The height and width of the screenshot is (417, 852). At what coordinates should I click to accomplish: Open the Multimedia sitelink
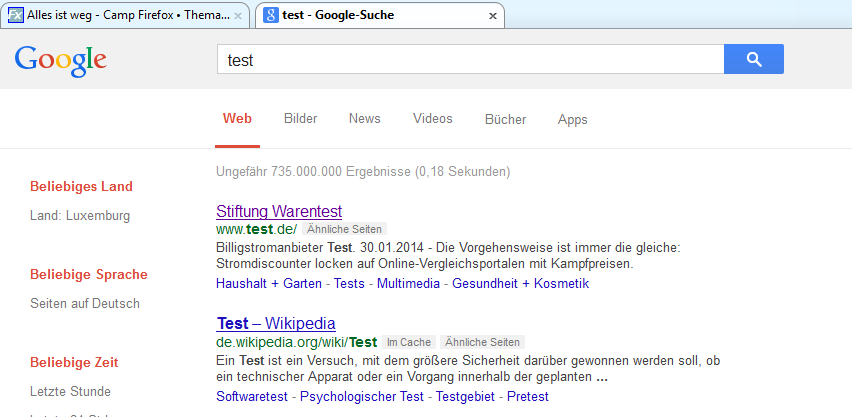[x=408, y=283]
